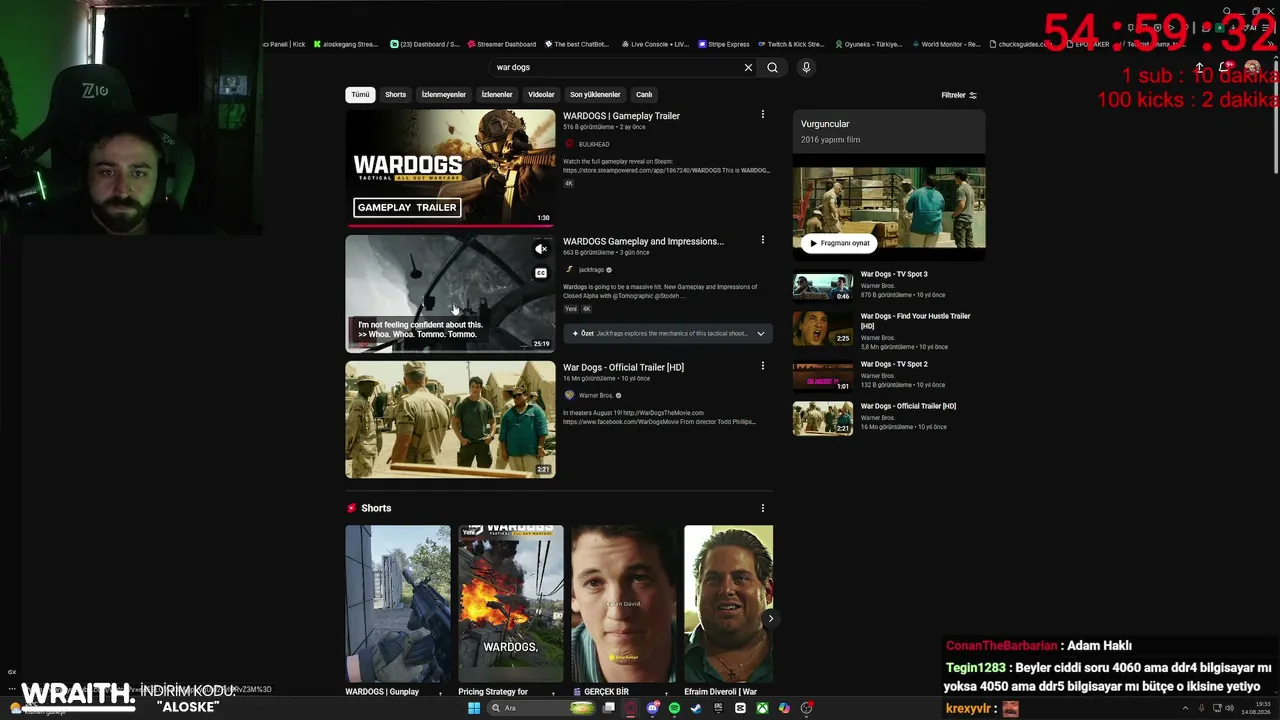Viewport: 1280px width, 720px height.
Task: Open the BULKHEAD channel name
Action: [594, 144]
